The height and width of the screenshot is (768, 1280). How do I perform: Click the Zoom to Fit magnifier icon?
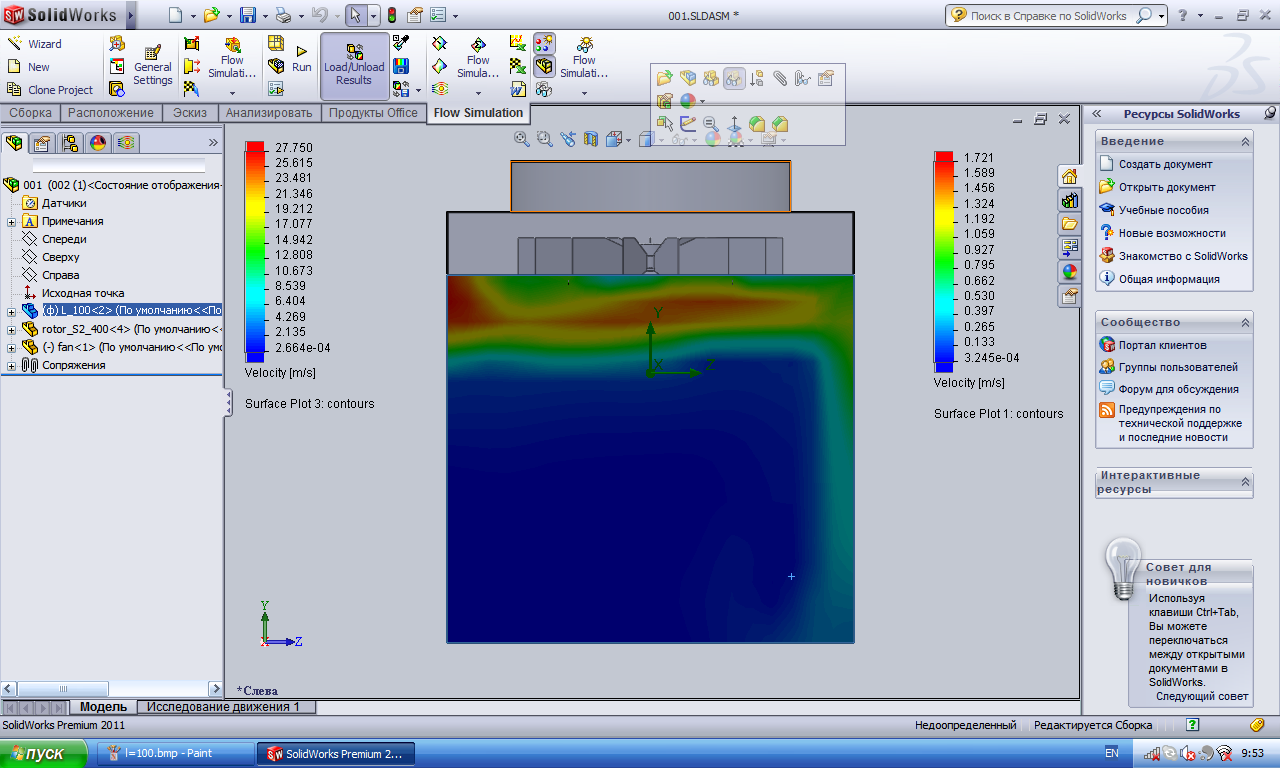click(521, 139)
